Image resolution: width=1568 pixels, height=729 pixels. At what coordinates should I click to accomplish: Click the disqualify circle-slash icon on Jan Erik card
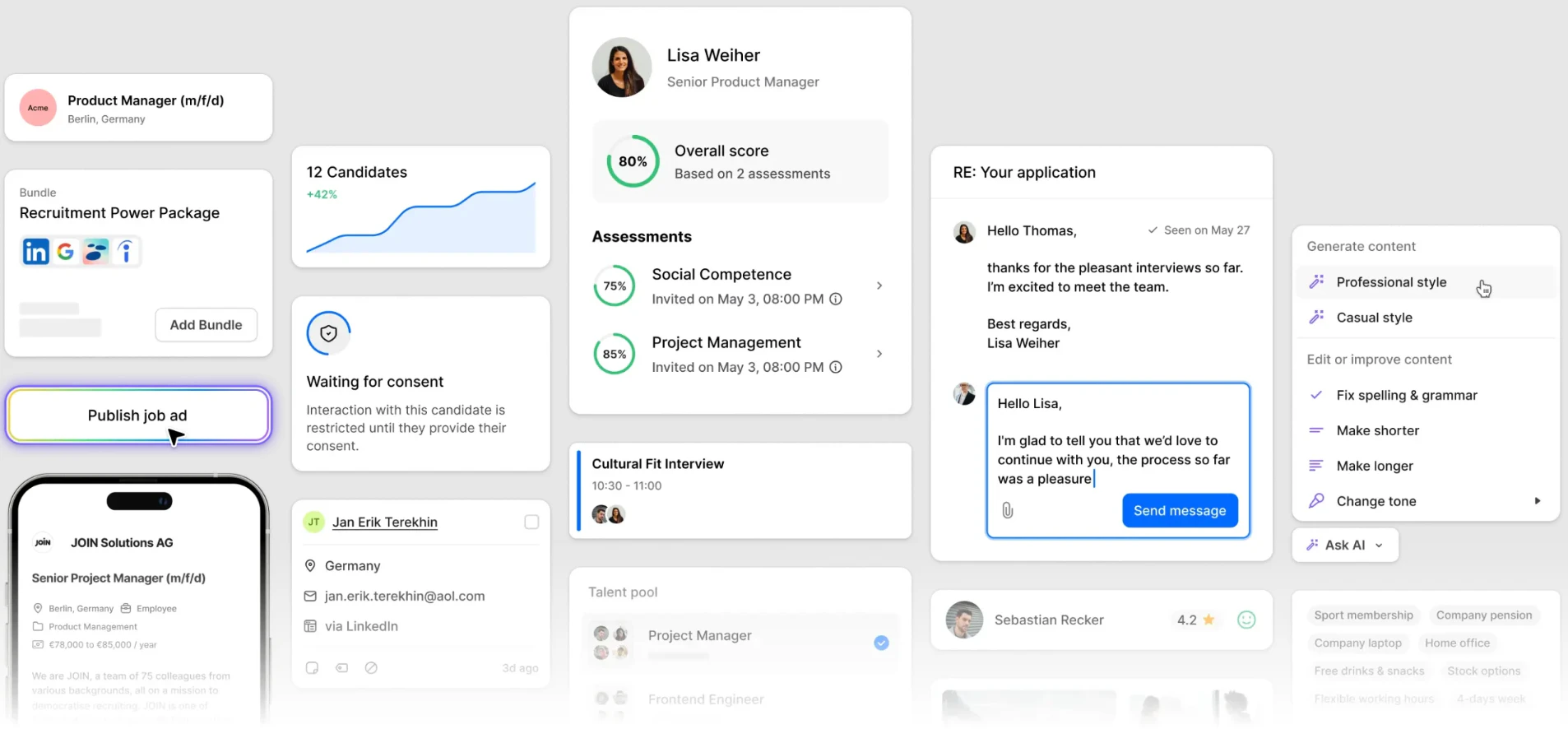click(371, 668)
